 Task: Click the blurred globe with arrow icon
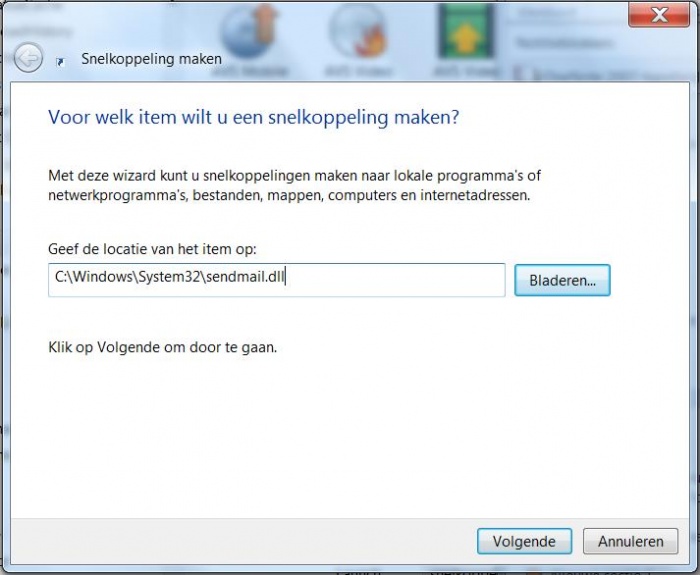click(250, 31)
